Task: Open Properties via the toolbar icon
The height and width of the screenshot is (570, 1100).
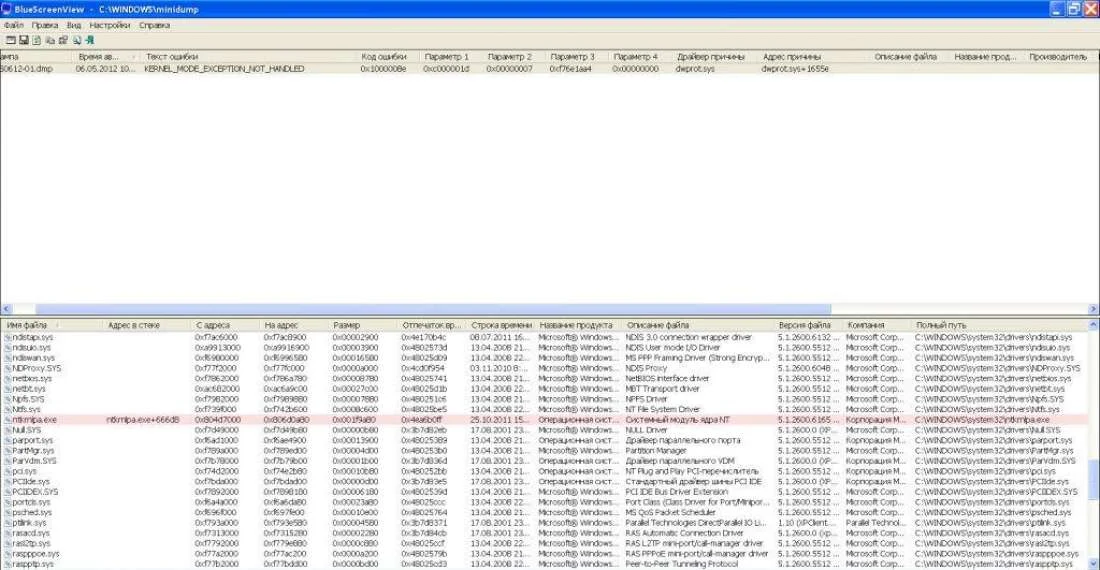Action: coord(63,41)
